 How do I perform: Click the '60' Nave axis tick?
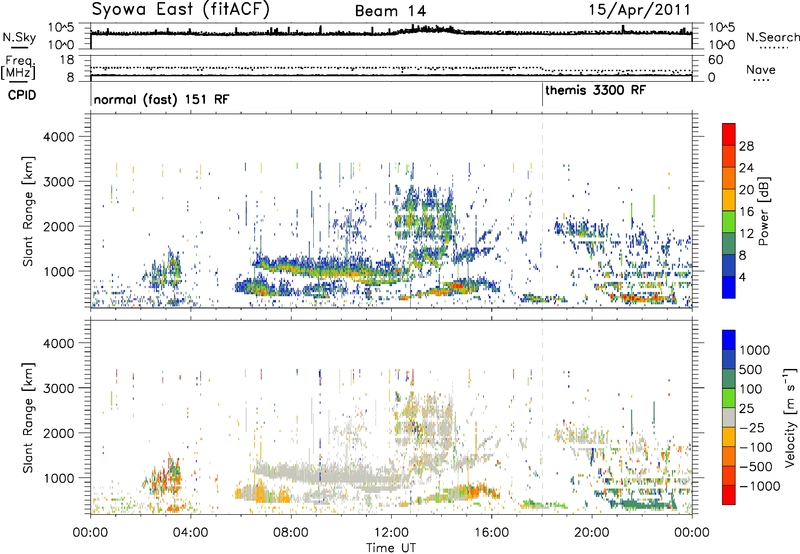(x=716, y=60)
